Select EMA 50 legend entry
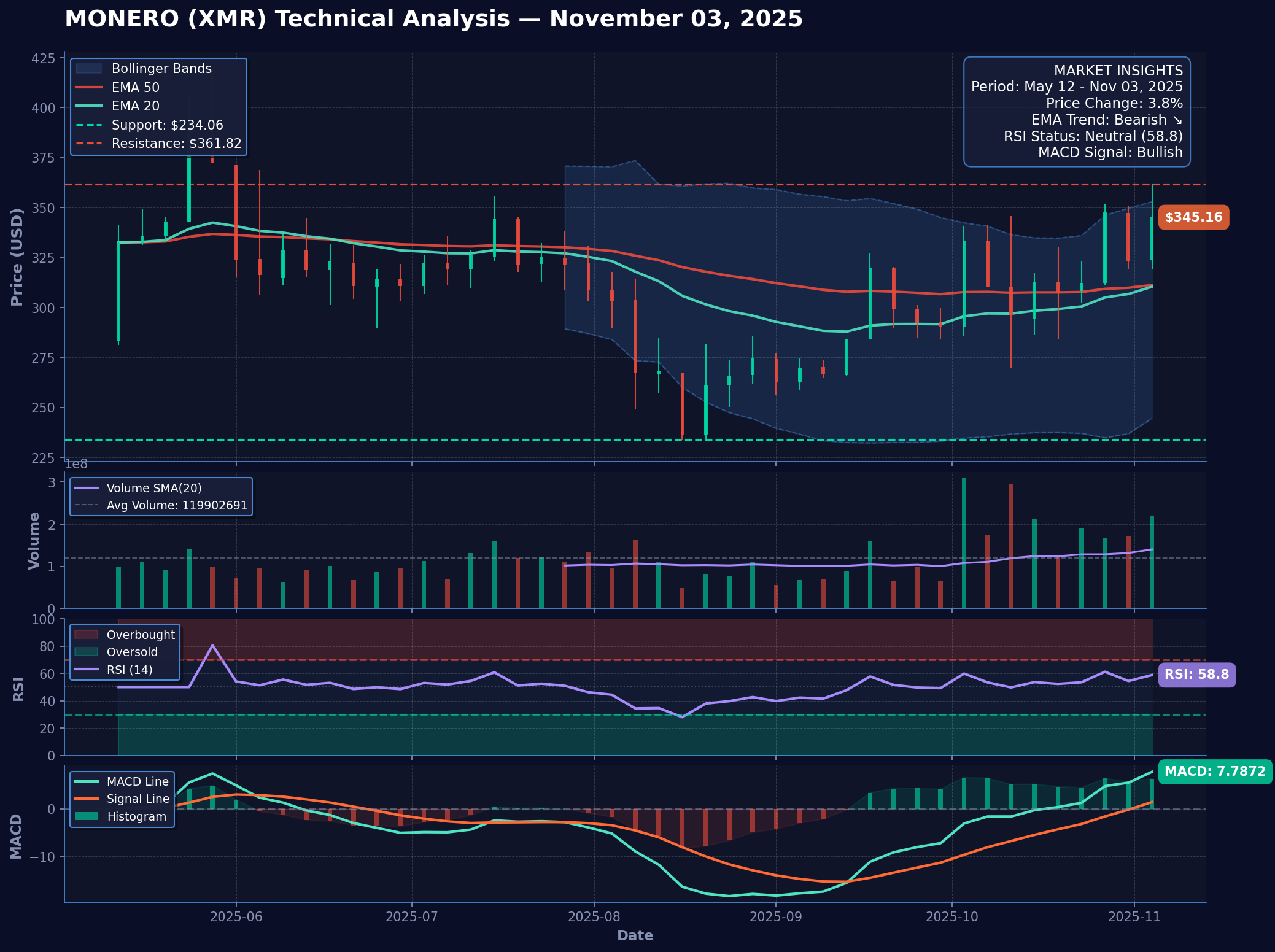This screenshot has height=952, width=1275. pos(135,88)
